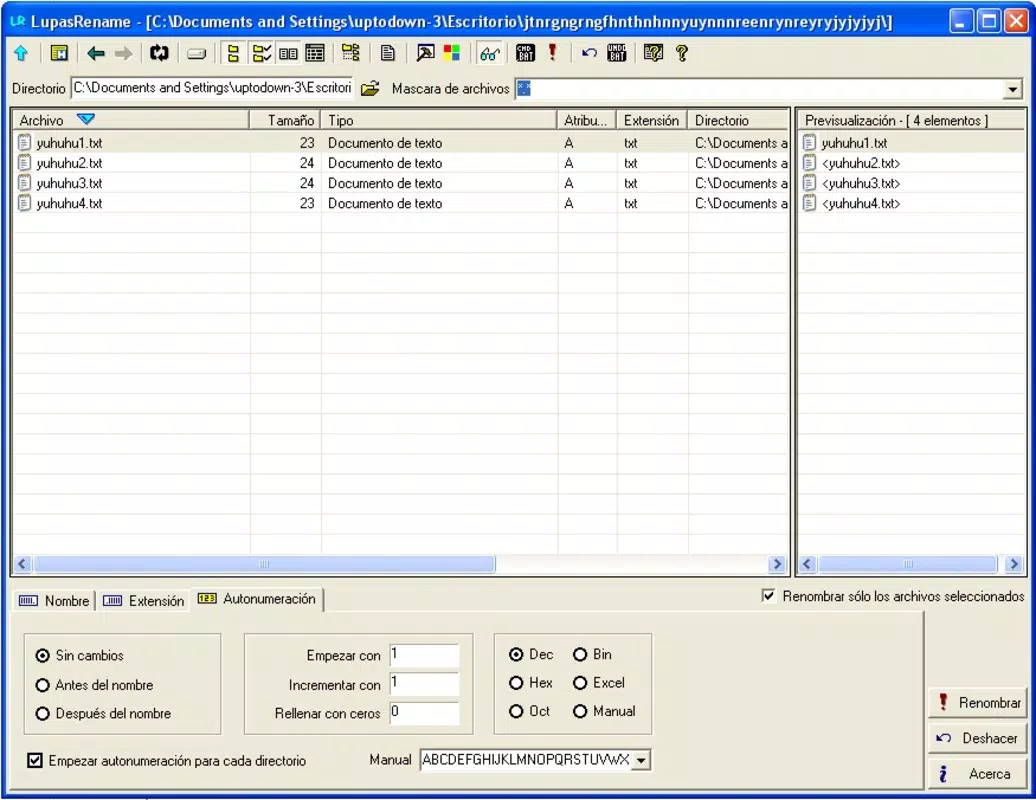The width and height of the screenshot is (1036, 800).
Task: Click right arrow of file list scrollbar
Action: pos(778,564)
